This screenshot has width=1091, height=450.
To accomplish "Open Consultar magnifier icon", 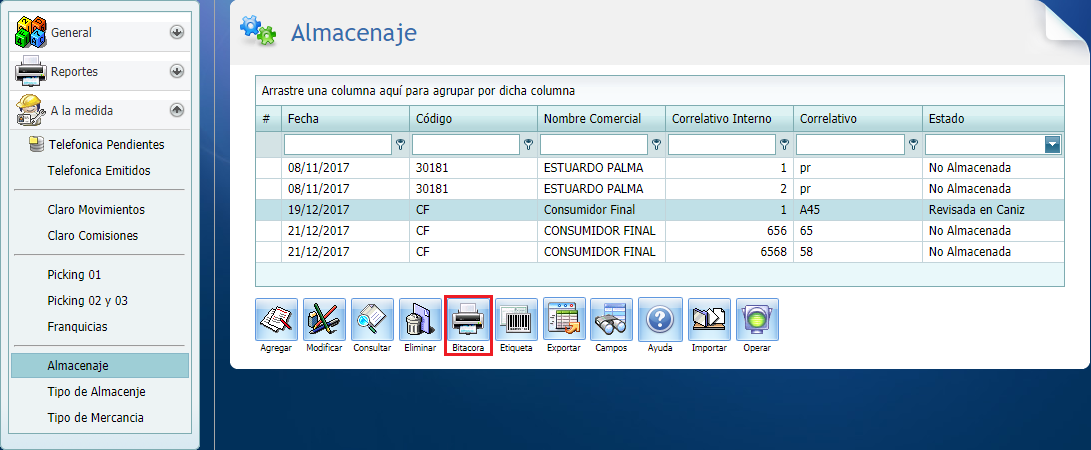I will pyautogui.click(x=372, y=320).
